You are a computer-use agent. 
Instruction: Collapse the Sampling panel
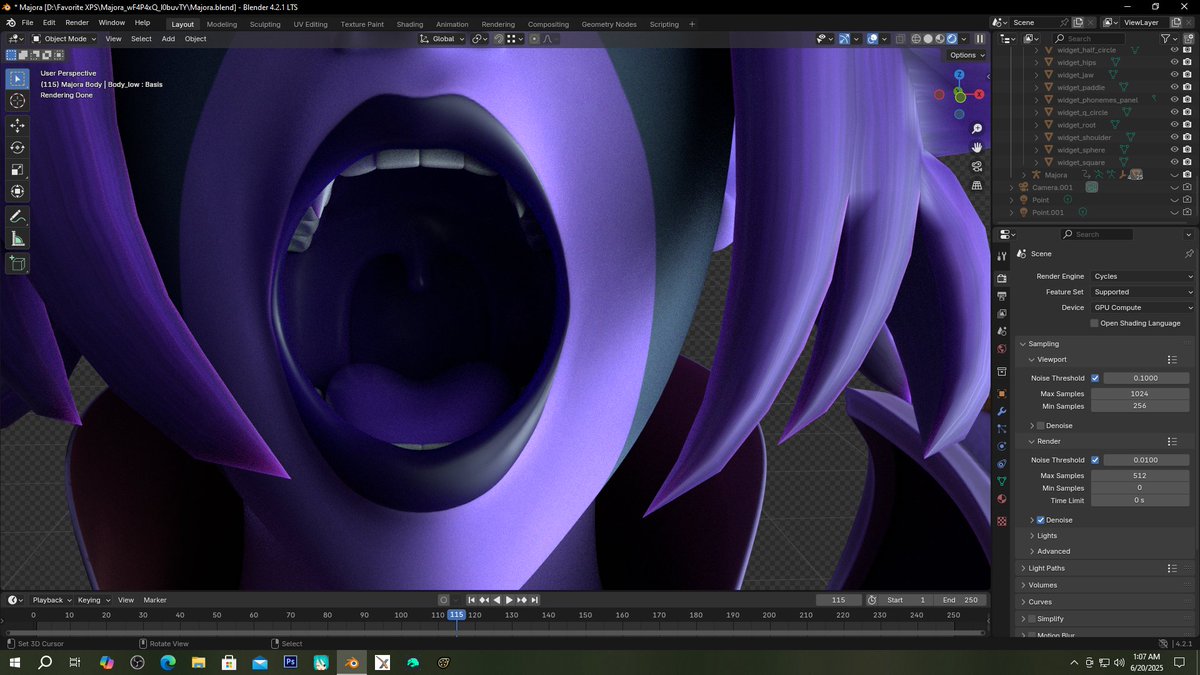[x=1022, y=344]
